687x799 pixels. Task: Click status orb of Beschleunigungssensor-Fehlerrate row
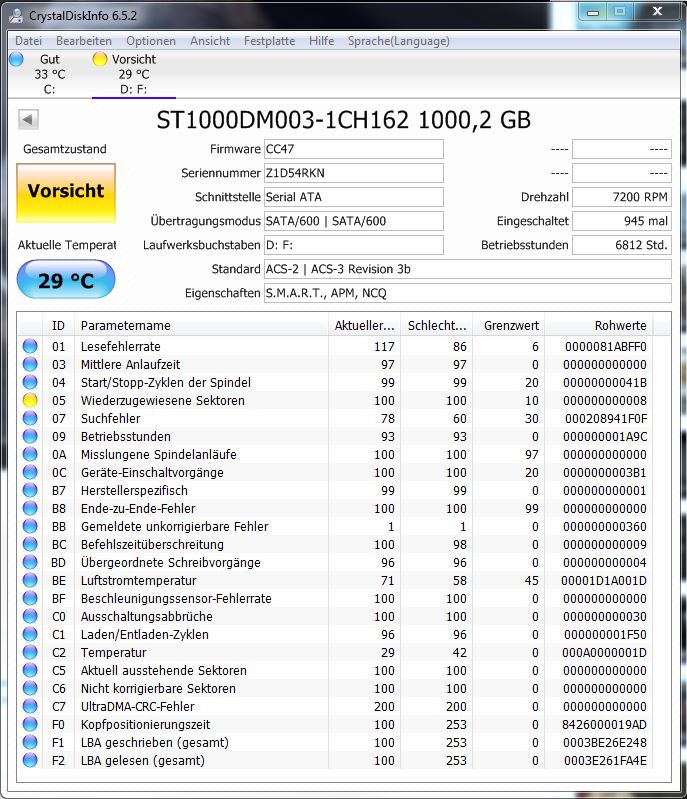tap(30, 598)
